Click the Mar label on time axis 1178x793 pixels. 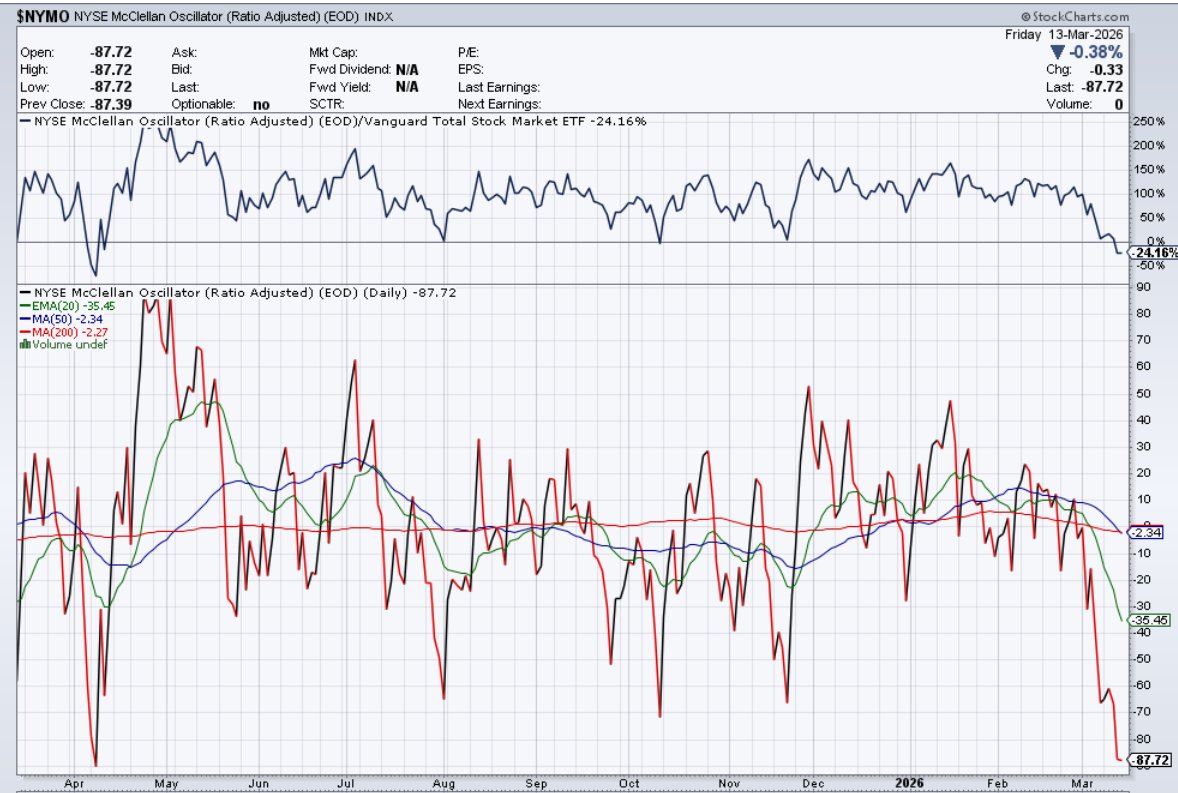pyautogui.click(x=1082, y=783)
